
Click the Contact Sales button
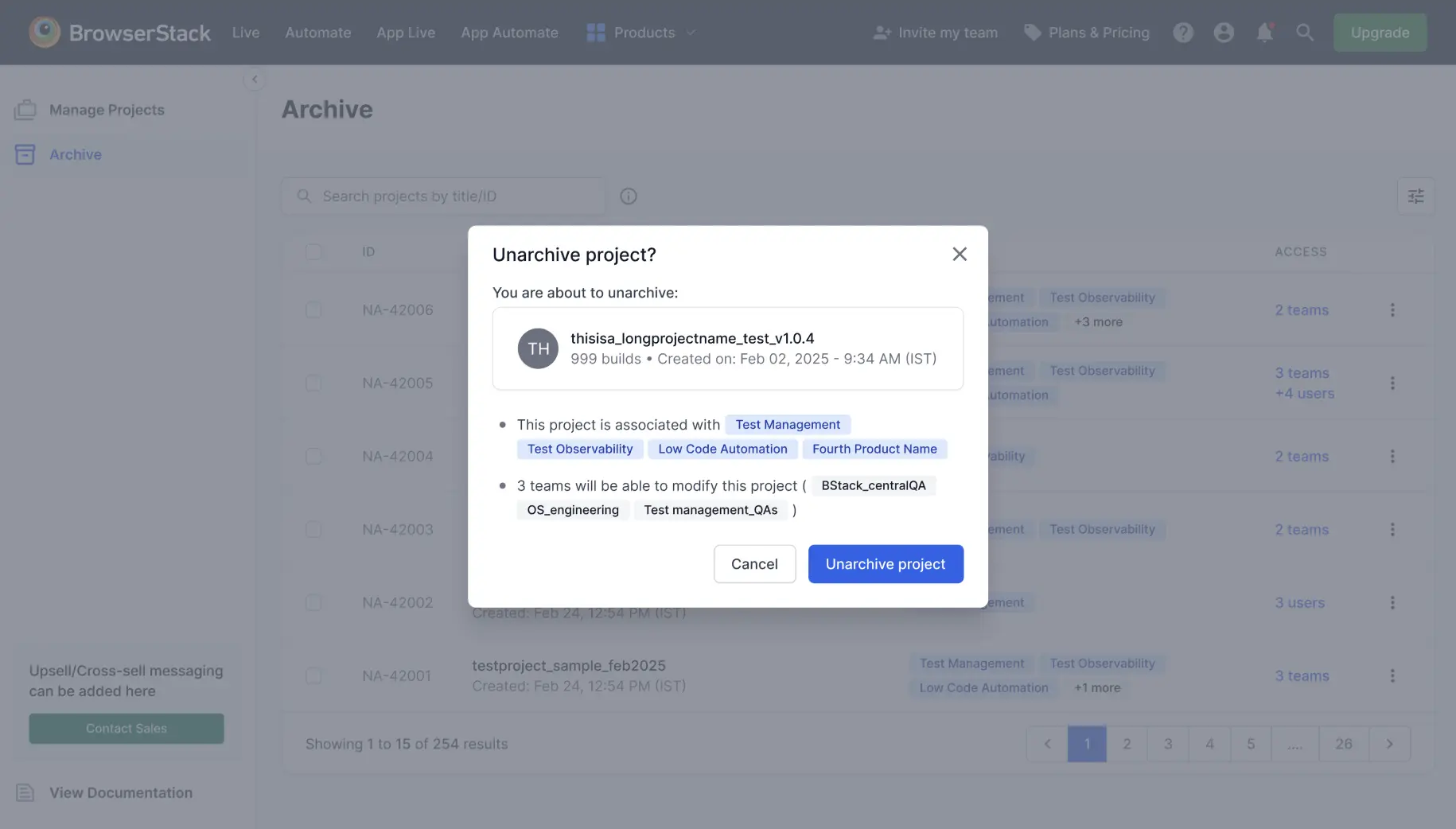127,729
